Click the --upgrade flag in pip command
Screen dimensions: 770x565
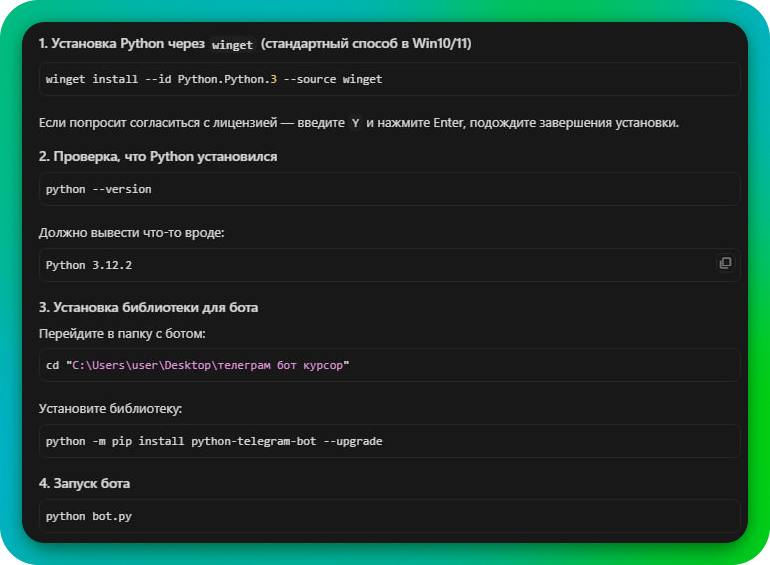point(351,441)
